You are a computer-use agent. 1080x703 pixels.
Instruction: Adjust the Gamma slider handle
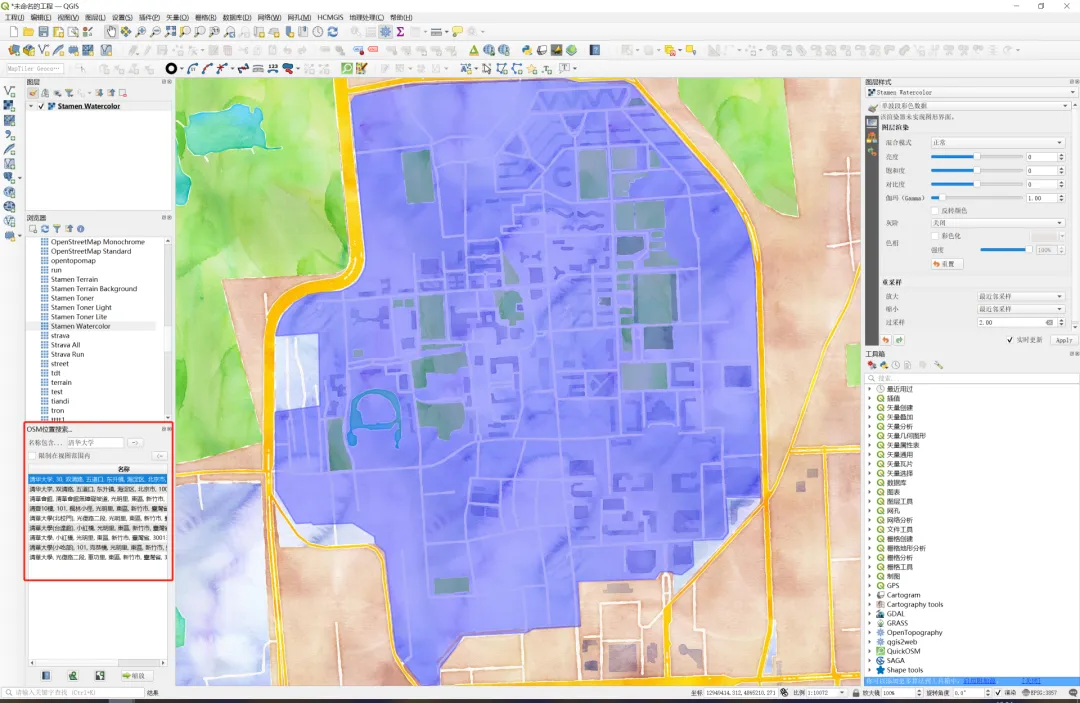[943, 198]
